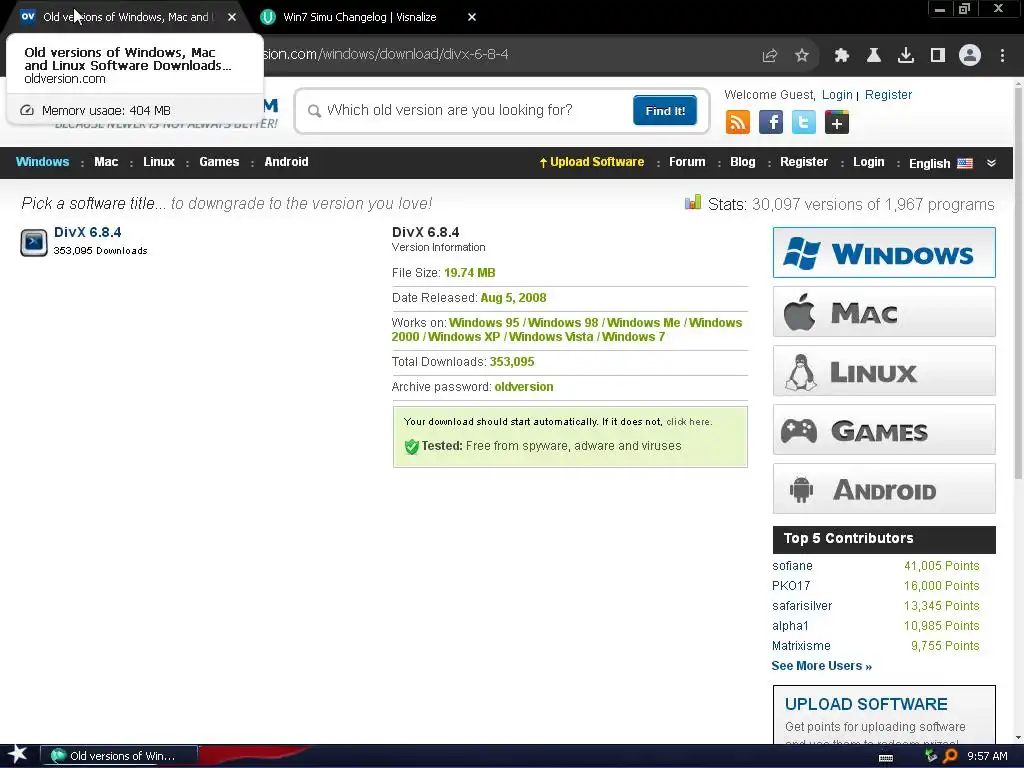Click the taskbar Old versions of Win button
1024x768 pixels.
tap(119, 756)
